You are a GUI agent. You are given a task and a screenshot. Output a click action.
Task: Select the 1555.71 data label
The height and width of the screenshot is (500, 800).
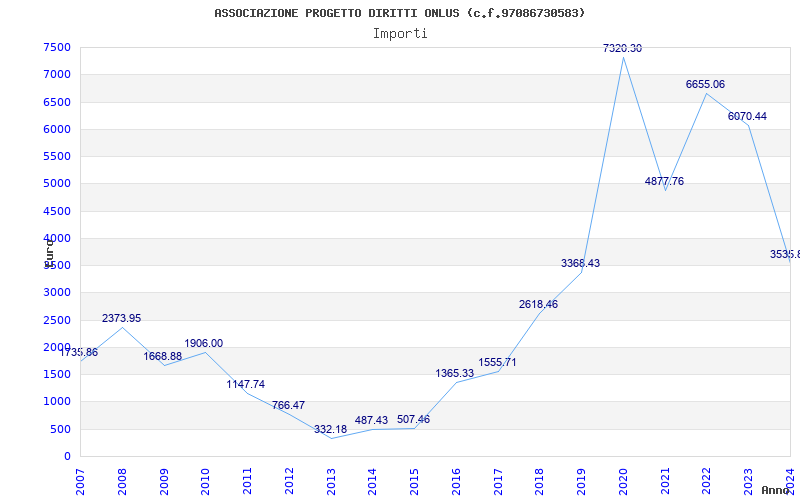(x=497, y=362)
